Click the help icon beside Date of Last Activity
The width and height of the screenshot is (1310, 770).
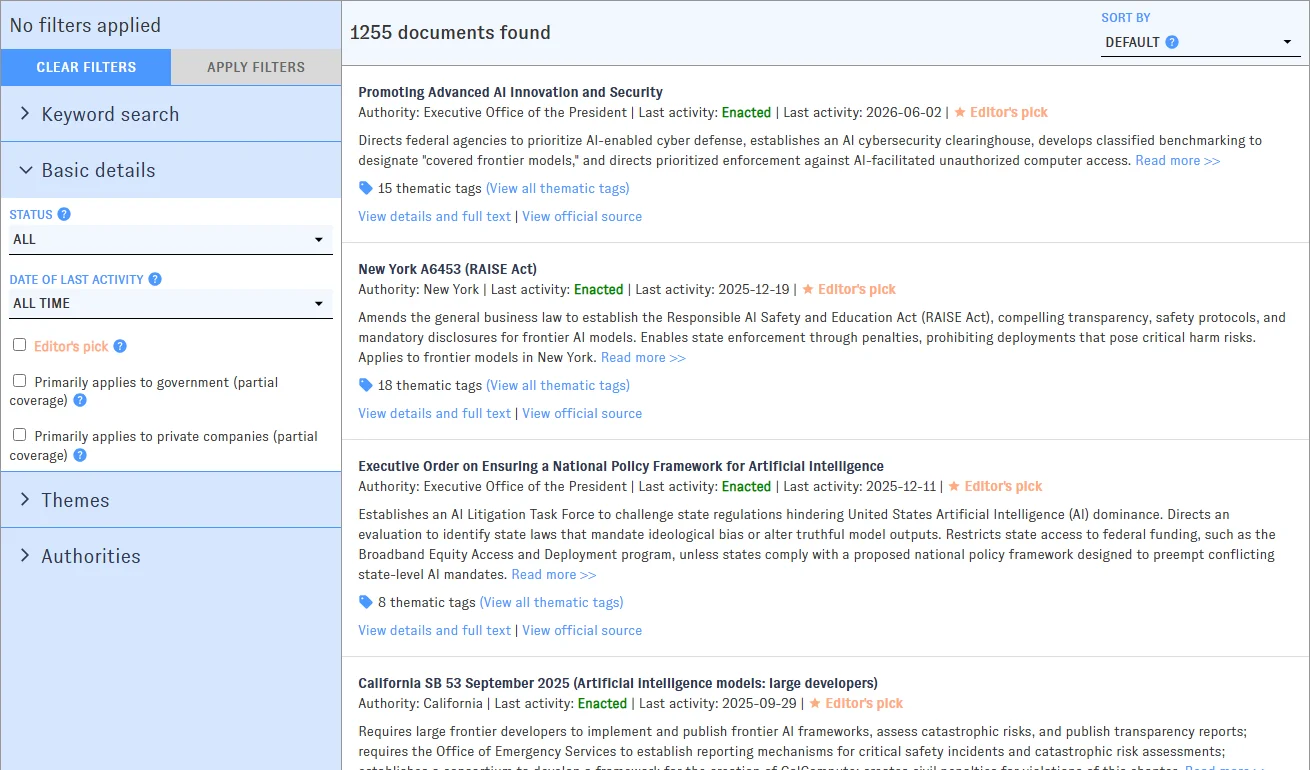155,280
